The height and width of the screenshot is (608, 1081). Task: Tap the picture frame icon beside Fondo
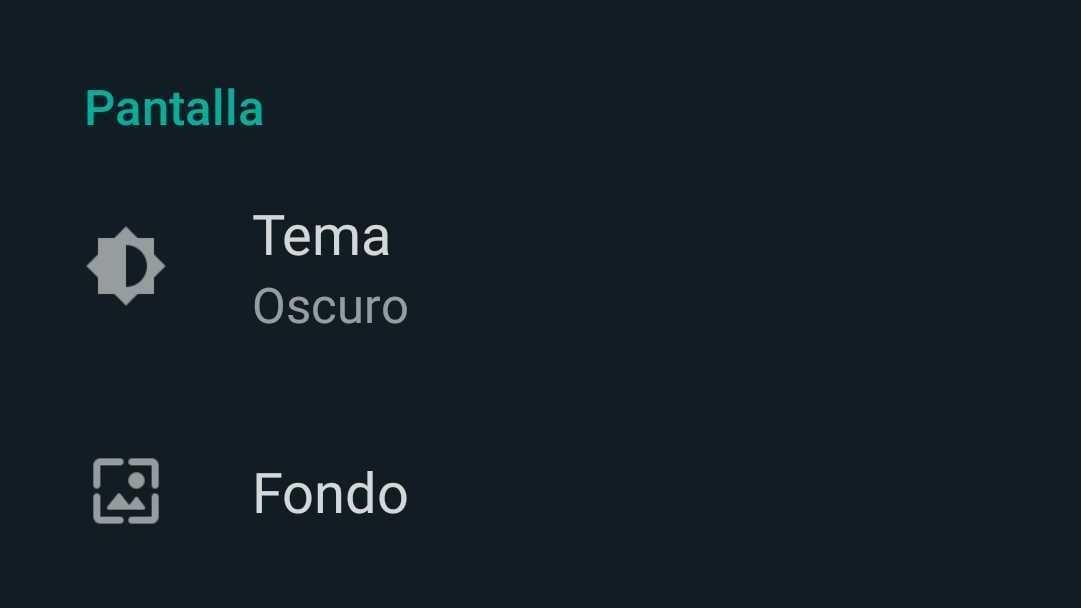point(126,491)
